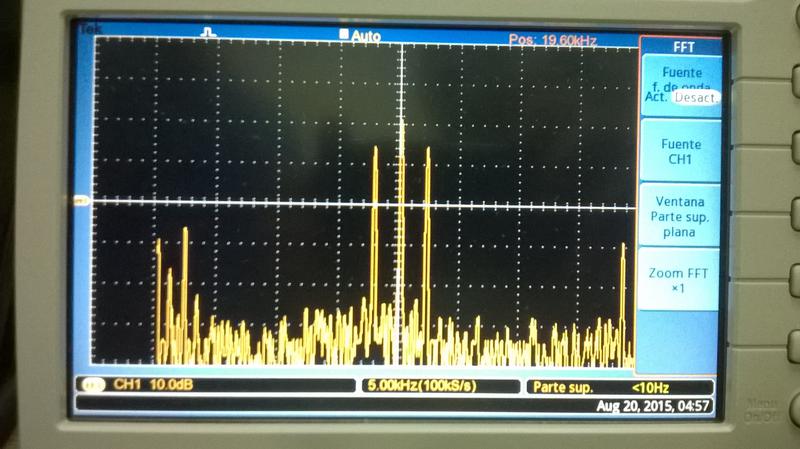800x449 pixels.
Task: Click the empty bottom menu slot below Zoom FFT
Action: (681, 340)
